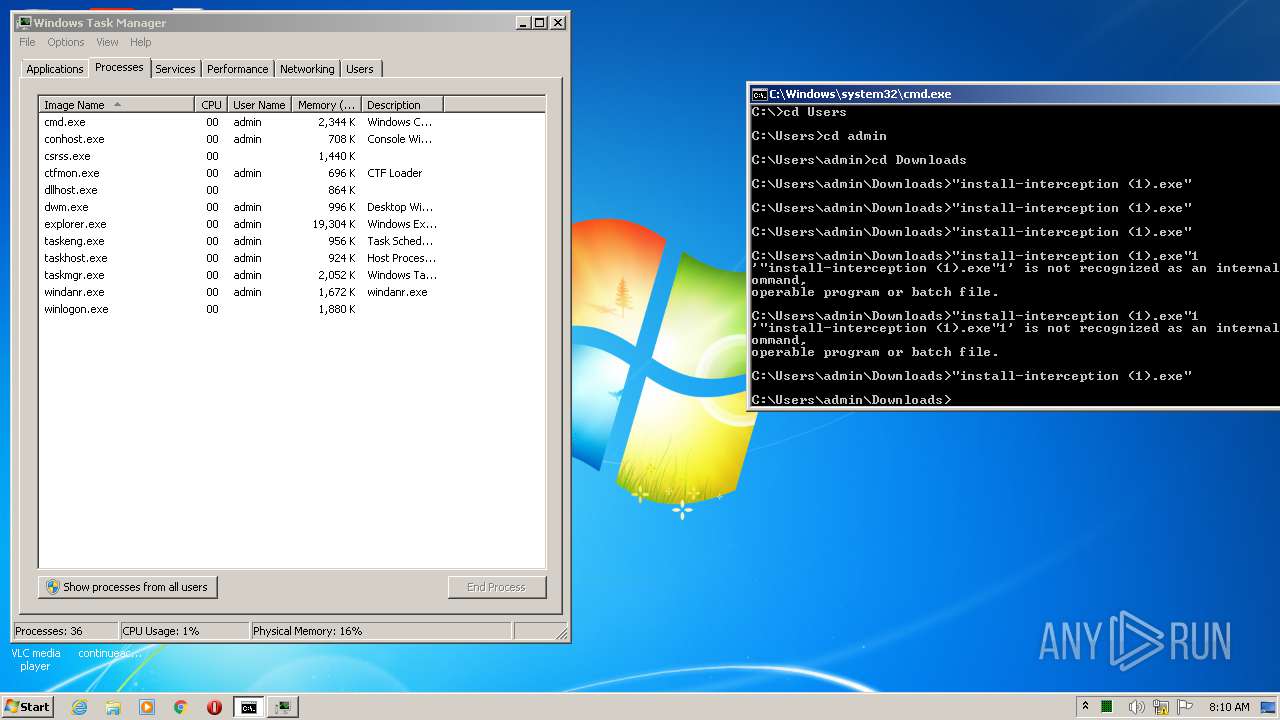Open the File menu in Task Manager
The width and height of the screenshot is (1280, 720).
(x=27, y=42)
